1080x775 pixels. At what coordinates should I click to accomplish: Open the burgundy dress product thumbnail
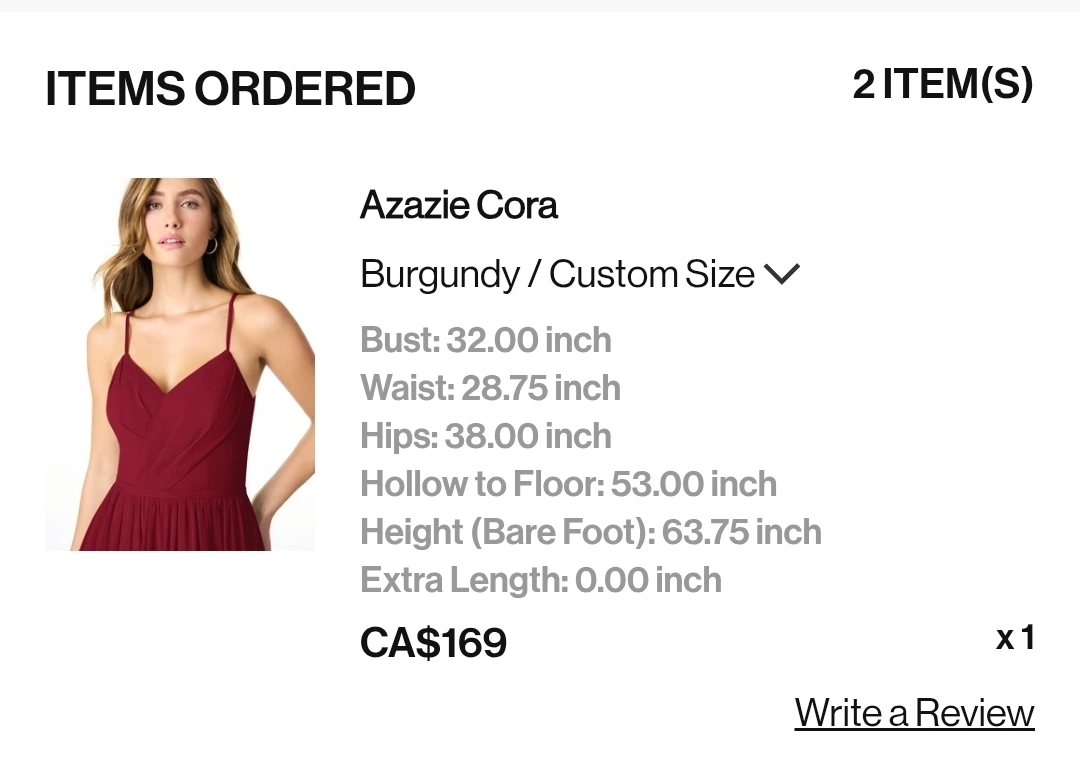(180, 364)
